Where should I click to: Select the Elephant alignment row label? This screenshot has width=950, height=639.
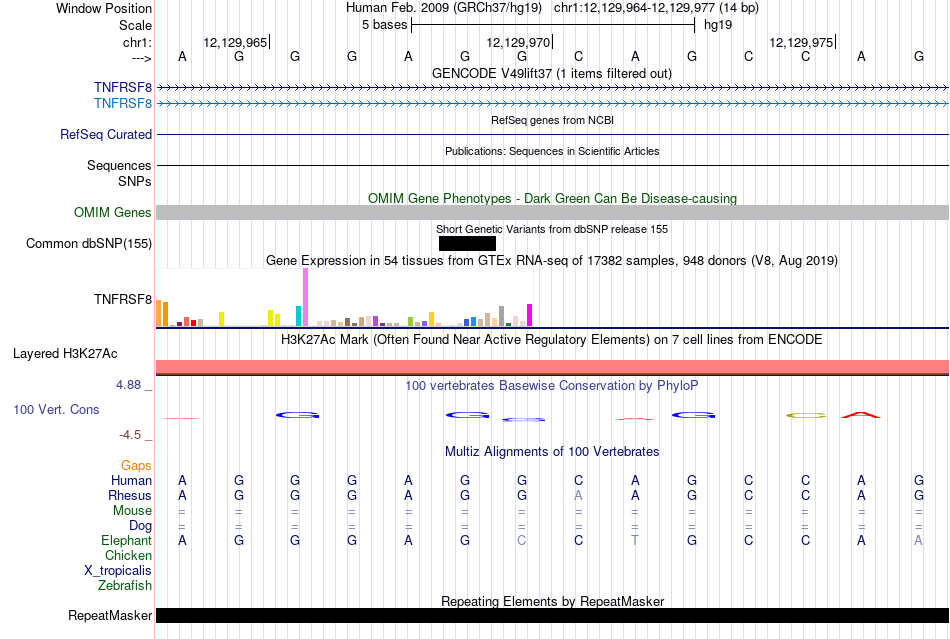(x=126, y=540)
